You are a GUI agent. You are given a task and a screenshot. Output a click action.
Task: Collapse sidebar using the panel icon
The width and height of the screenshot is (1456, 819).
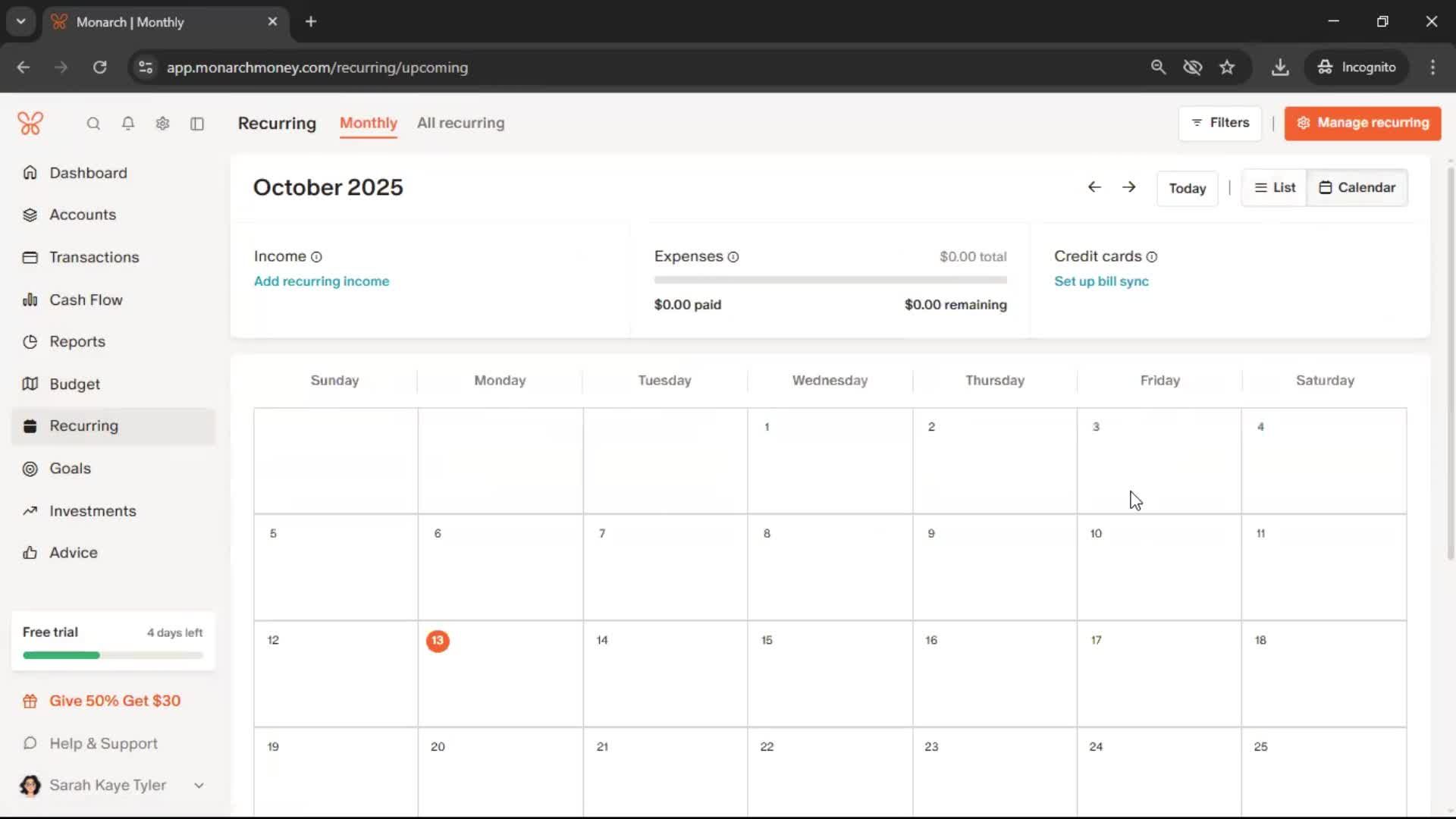197,124
